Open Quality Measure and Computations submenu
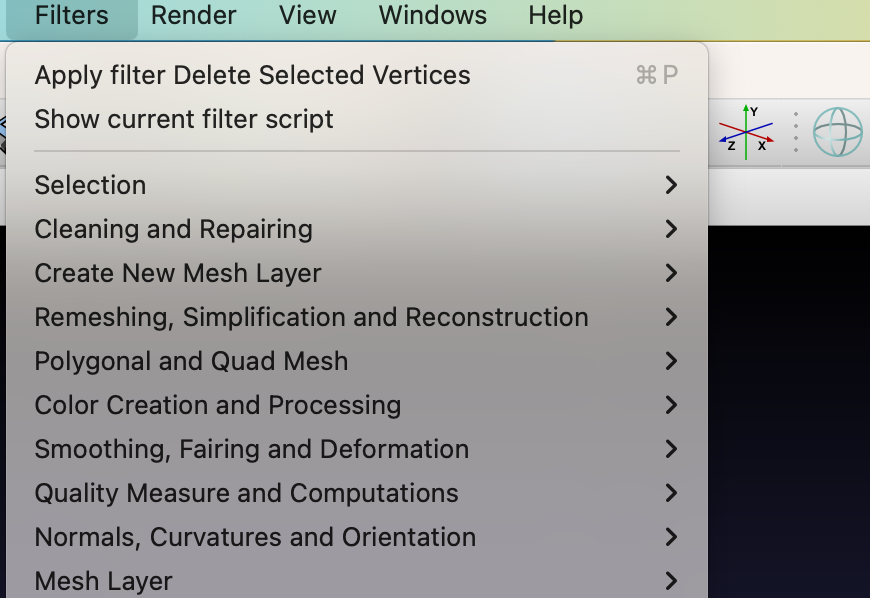Screen dimensions: 870x598 coord(246,493)
